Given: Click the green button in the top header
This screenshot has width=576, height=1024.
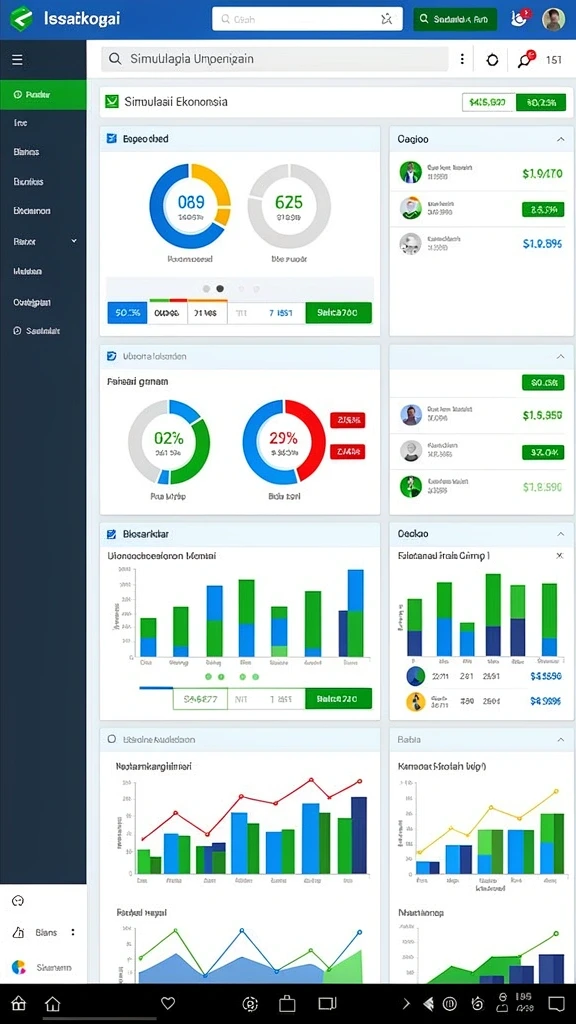Looking at the screenshot, I should (x=455, y=20).
